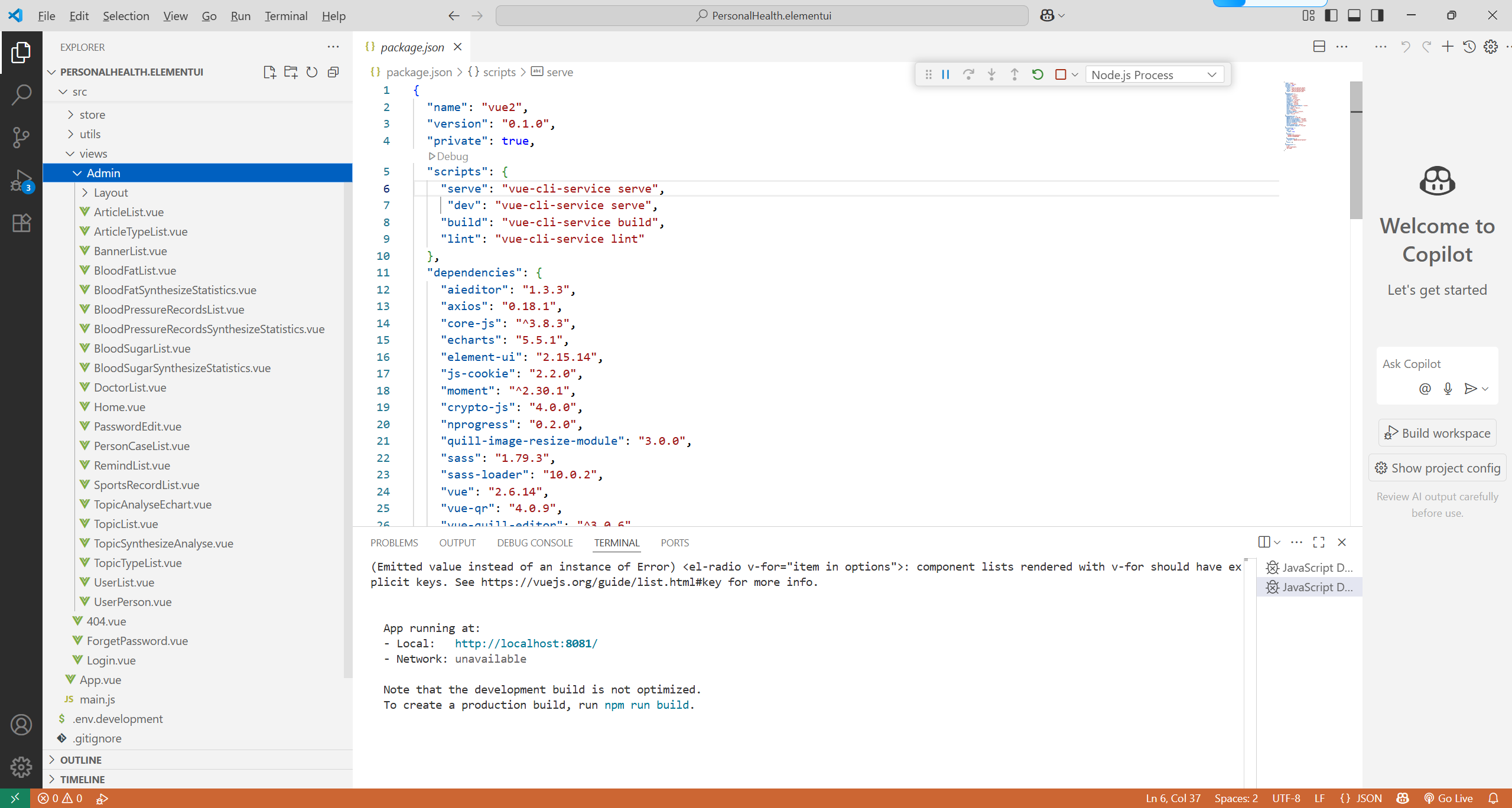Click Go Live in status bar
The image size is (1512, 808).
tap(1449, 799)
